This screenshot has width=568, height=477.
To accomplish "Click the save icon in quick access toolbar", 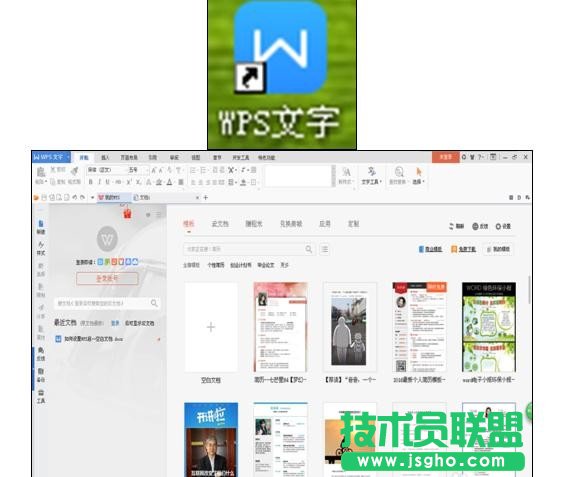I will [x=44, y=197].
